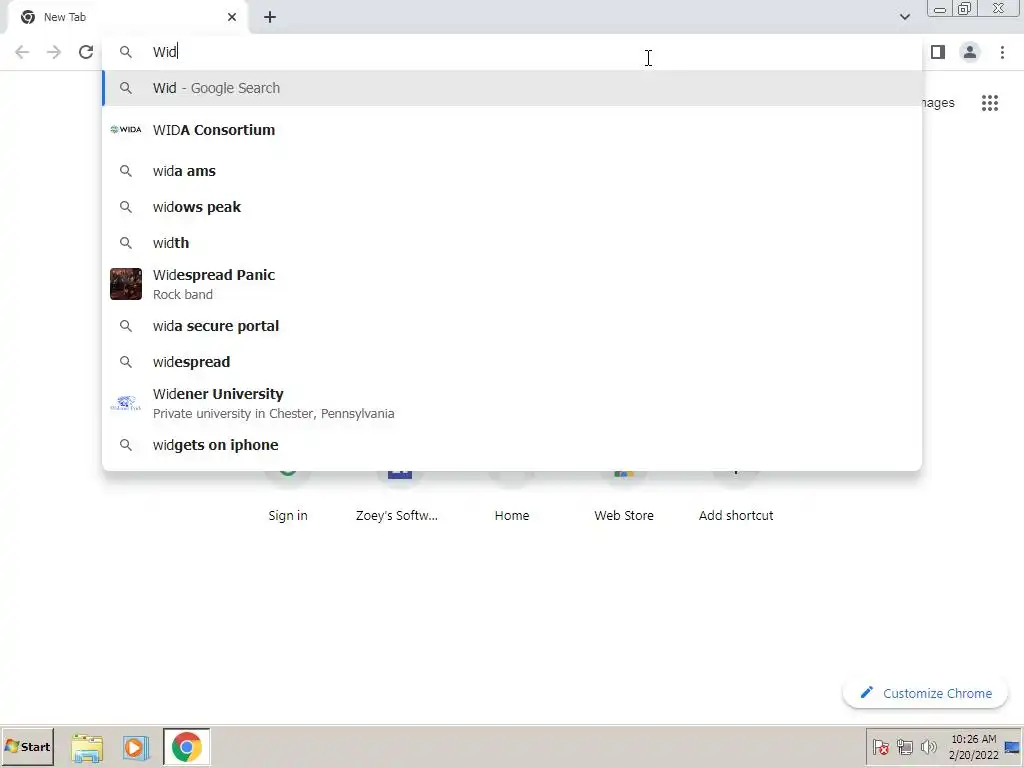Open the Widespread Panic rock band suggestion

click(512, 284)
